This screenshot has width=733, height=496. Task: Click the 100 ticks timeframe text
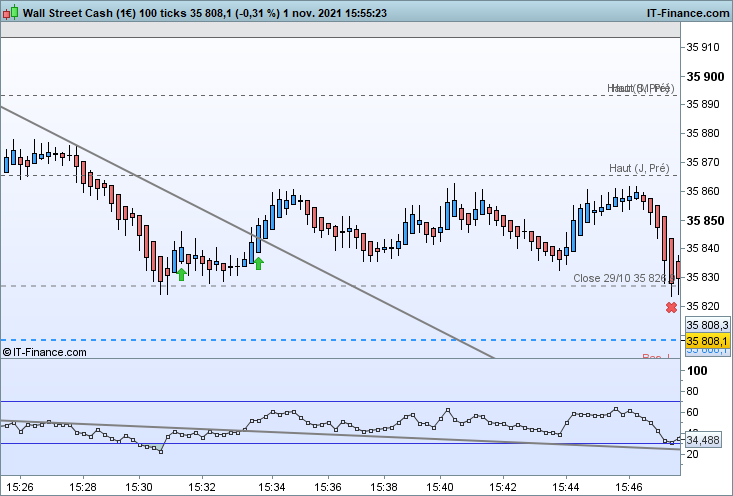(163, 13)
